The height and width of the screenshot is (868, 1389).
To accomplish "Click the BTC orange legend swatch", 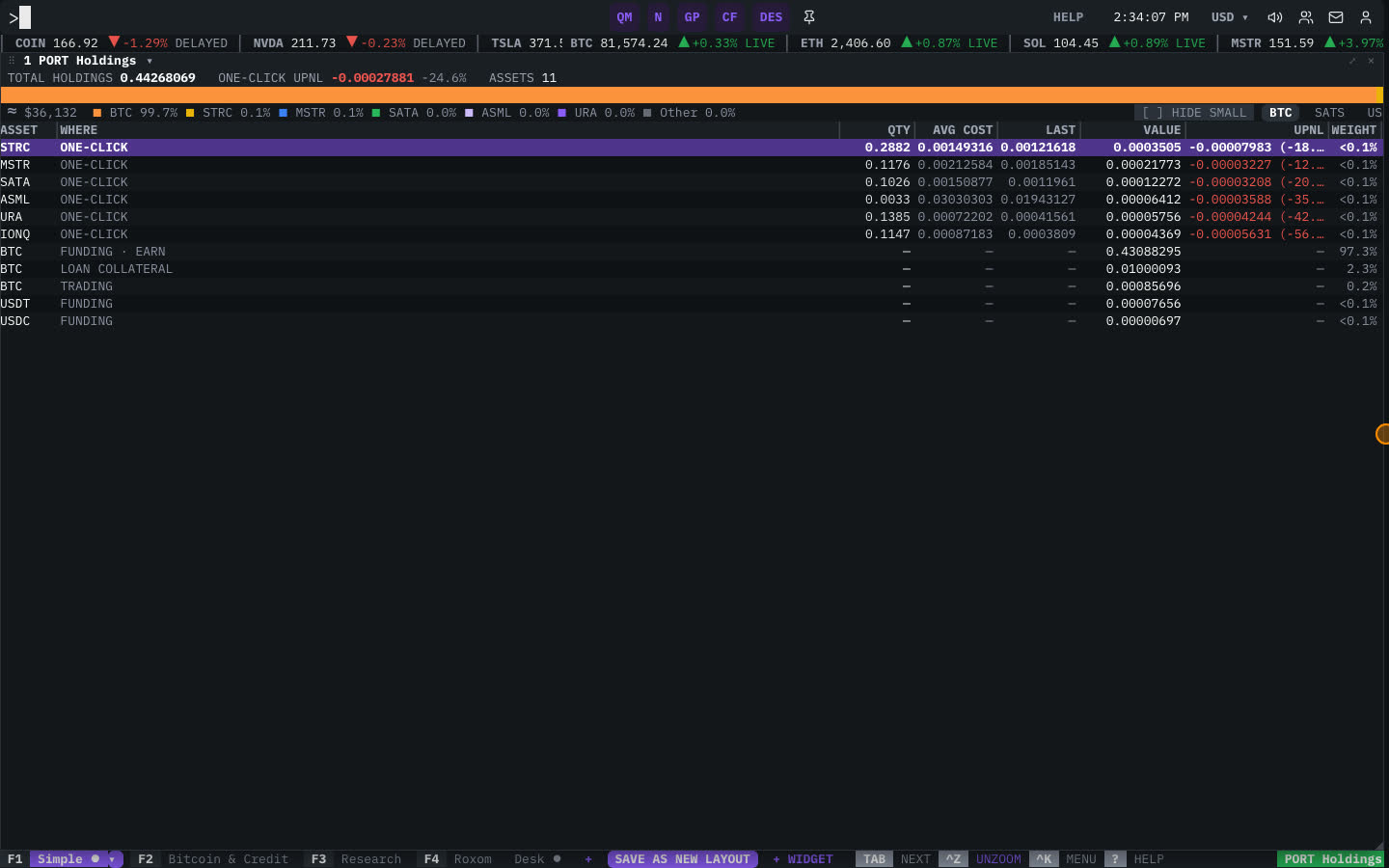I will pos(96,113).
